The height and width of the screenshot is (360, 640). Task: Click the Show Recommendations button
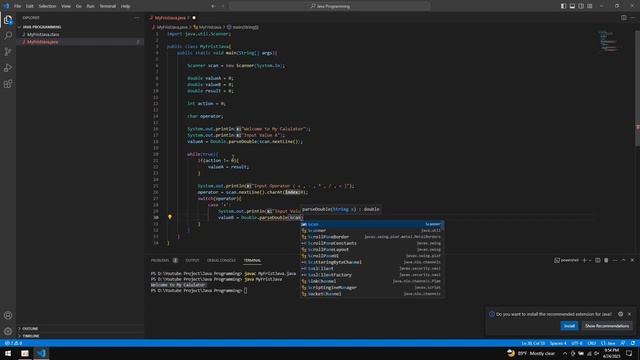tap(607, 326)
